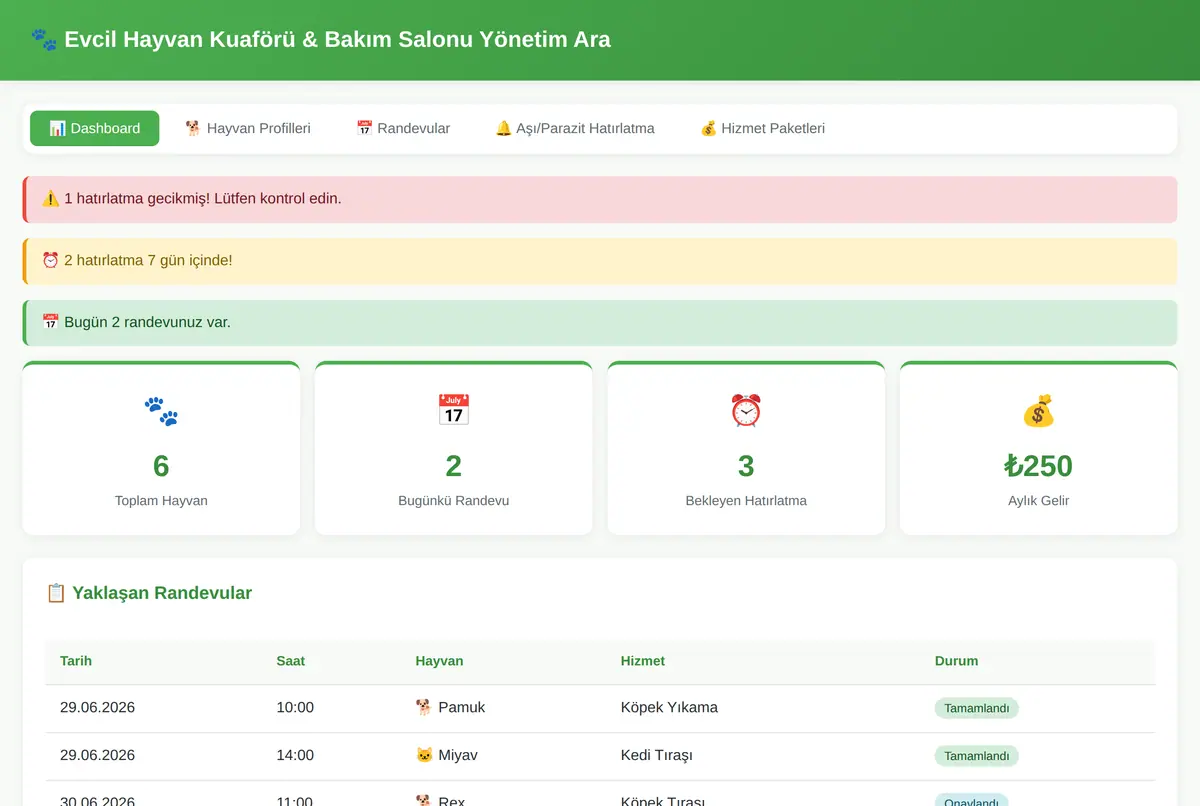Click the calendar icon in green alert

pos(51,322)
